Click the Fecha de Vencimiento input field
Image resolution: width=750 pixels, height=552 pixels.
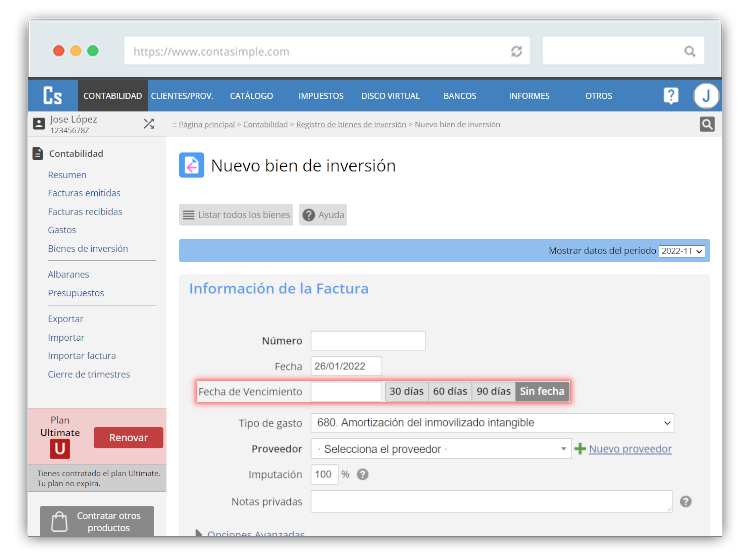click(346, 391)
